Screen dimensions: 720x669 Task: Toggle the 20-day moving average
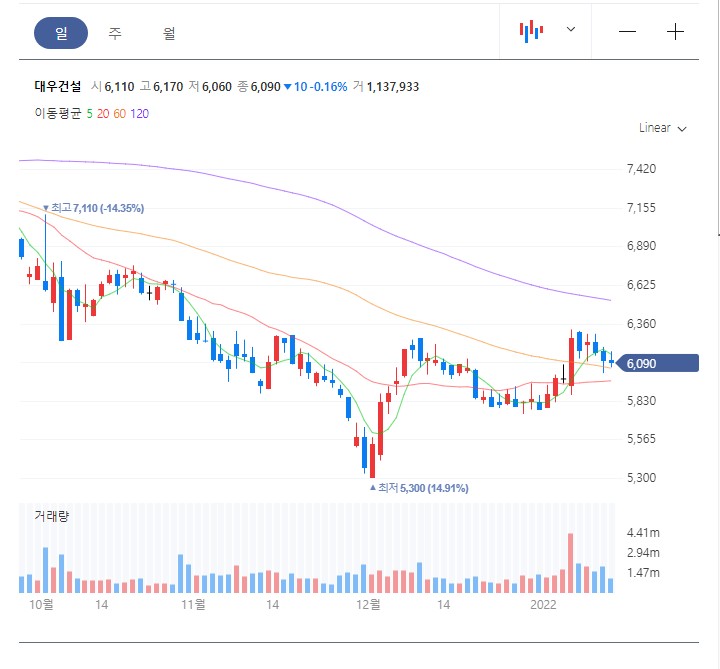pyautogui.click(x=103, y=114)
